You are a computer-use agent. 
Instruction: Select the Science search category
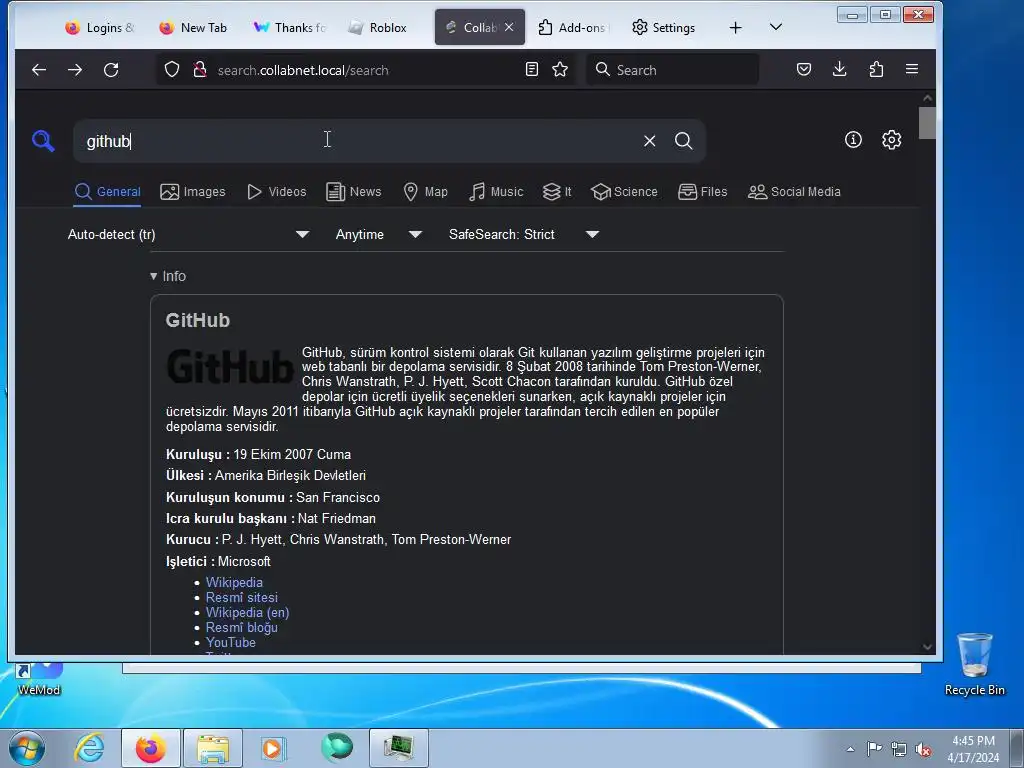(x=624, y=192)
